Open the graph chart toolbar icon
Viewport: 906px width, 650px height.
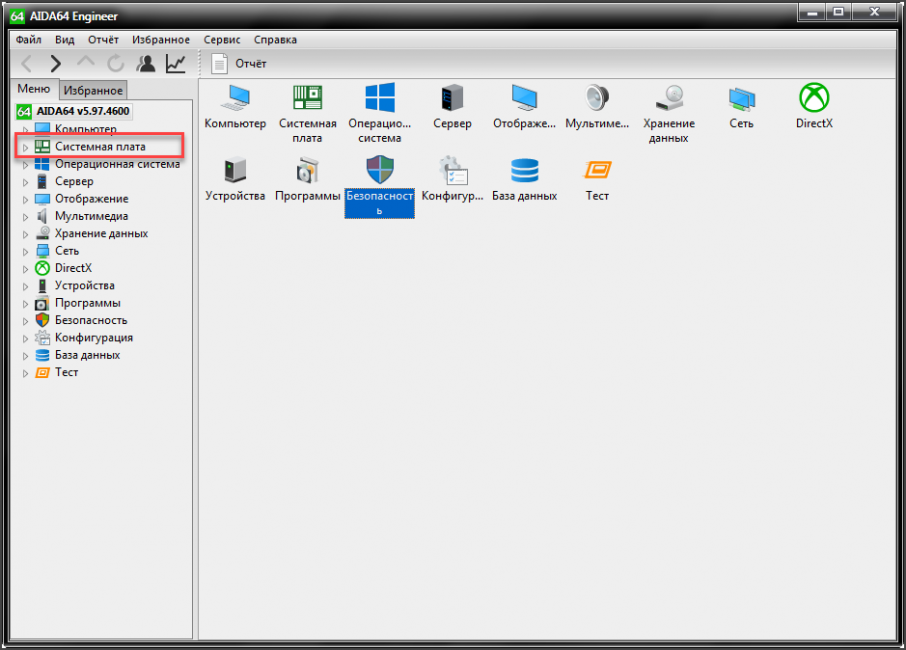click(175, 64)
